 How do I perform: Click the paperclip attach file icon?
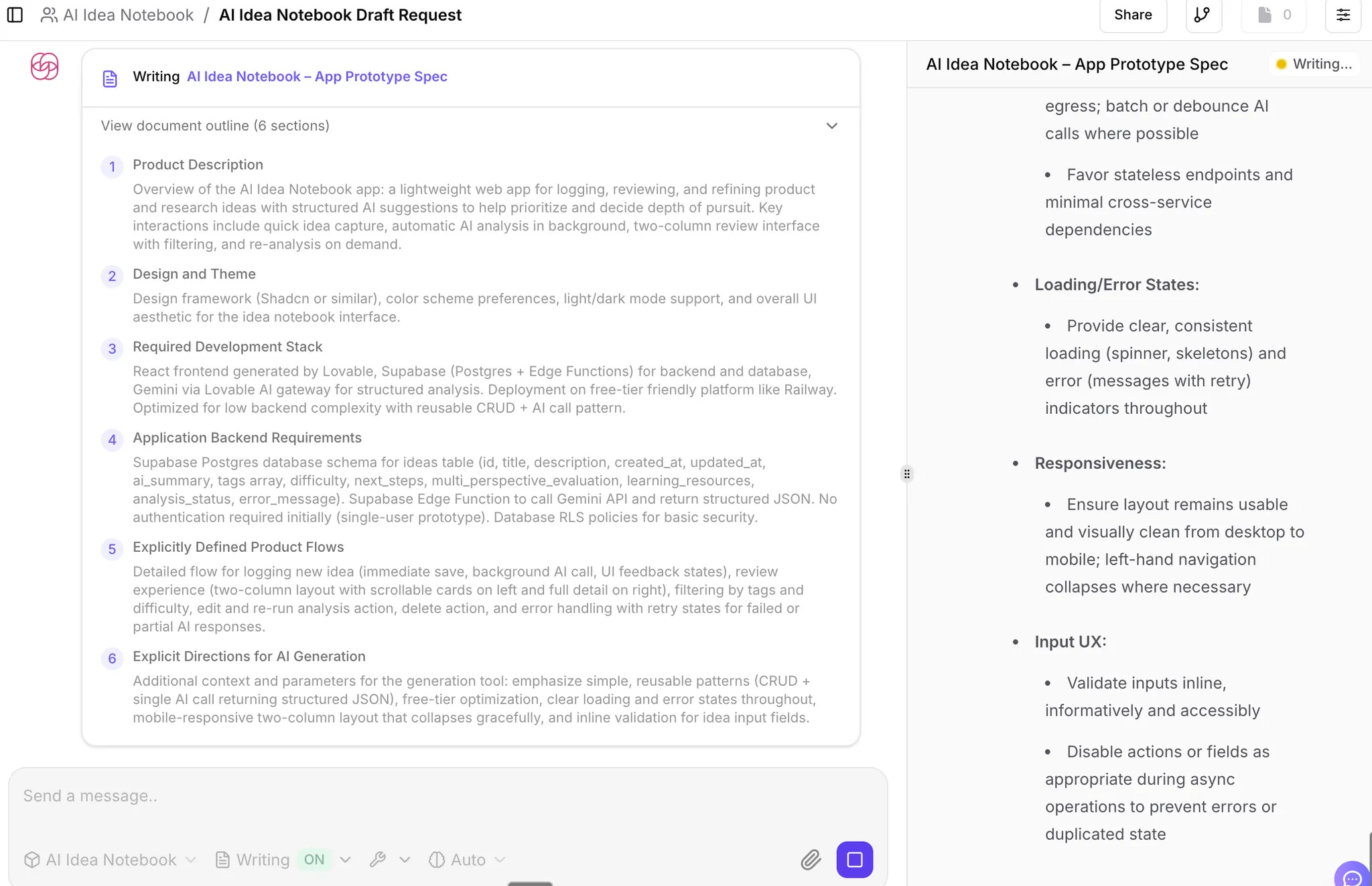point(811,859)
